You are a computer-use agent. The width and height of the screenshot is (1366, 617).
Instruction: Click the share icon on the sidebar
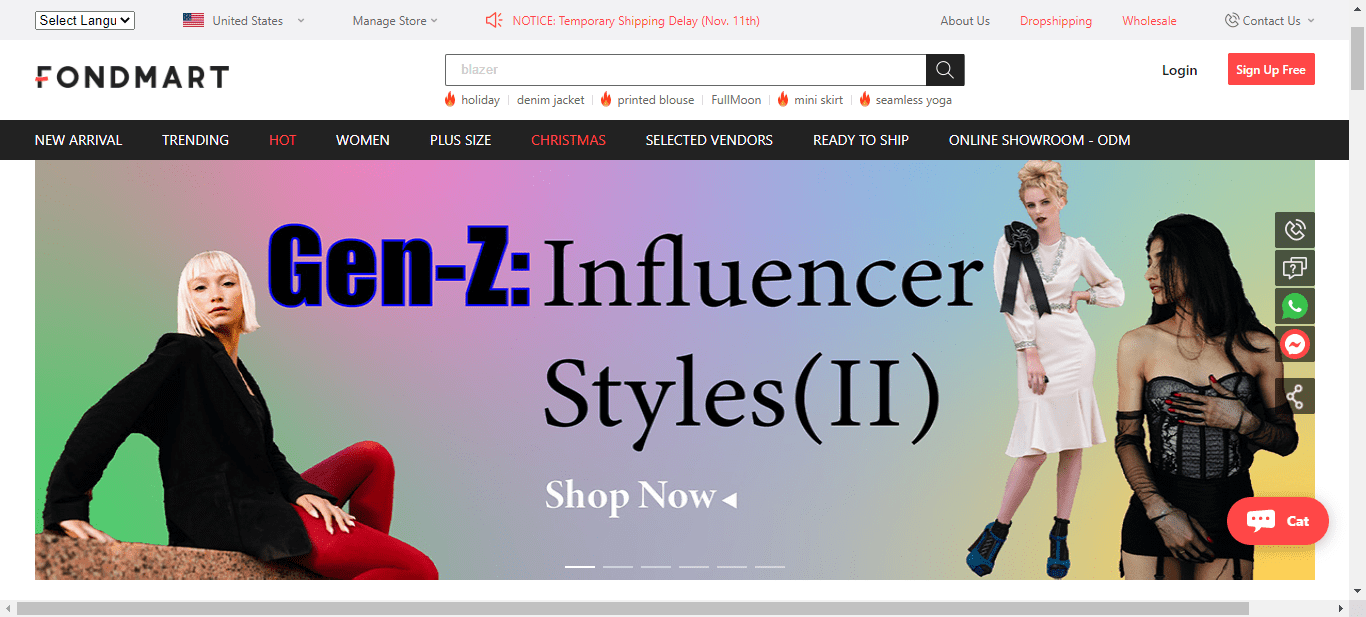click(1295, 396)
